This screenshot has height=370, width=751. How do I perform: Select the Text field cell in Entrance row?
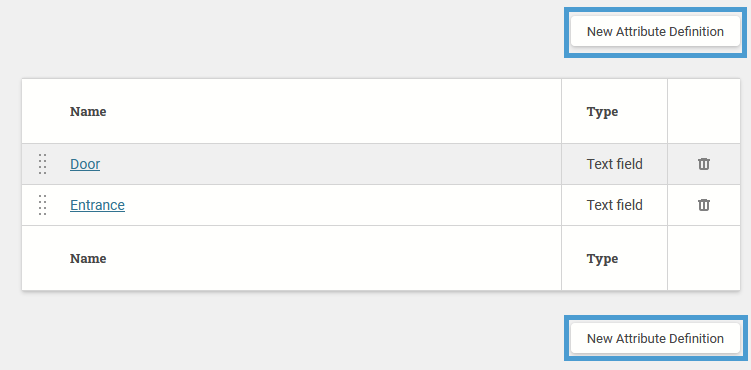(x=614, y=205)
